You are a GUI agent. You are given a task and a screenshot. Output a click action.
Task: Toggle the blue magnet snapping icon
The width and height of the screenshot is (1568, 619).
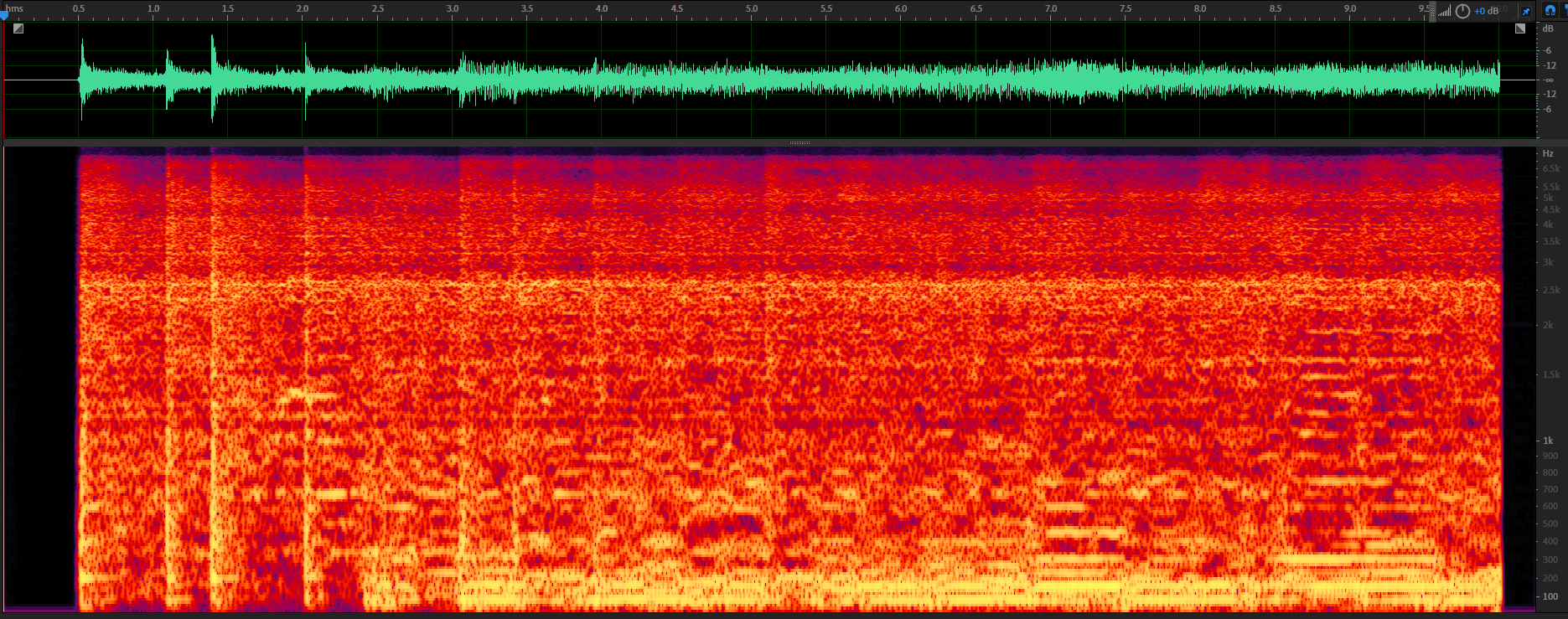pos(1550,11)
